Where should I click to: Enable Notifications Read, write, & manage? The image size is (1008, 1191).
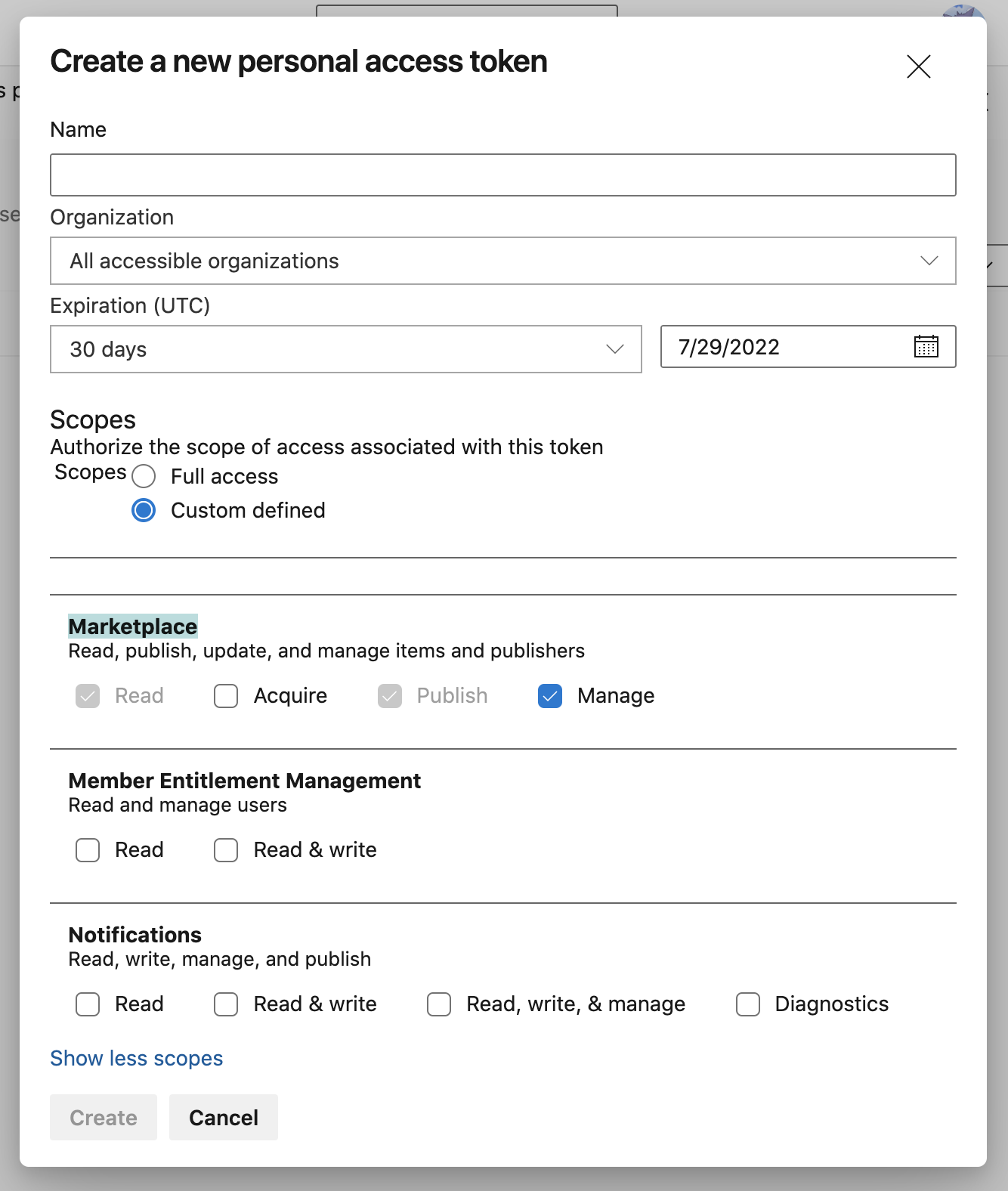[439, 1004]
